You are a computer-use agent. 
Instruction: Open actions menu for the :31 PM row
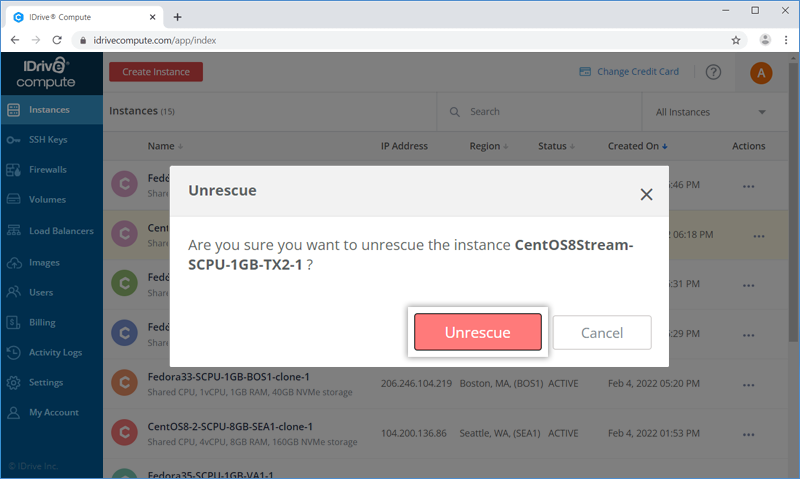(748, 285)
